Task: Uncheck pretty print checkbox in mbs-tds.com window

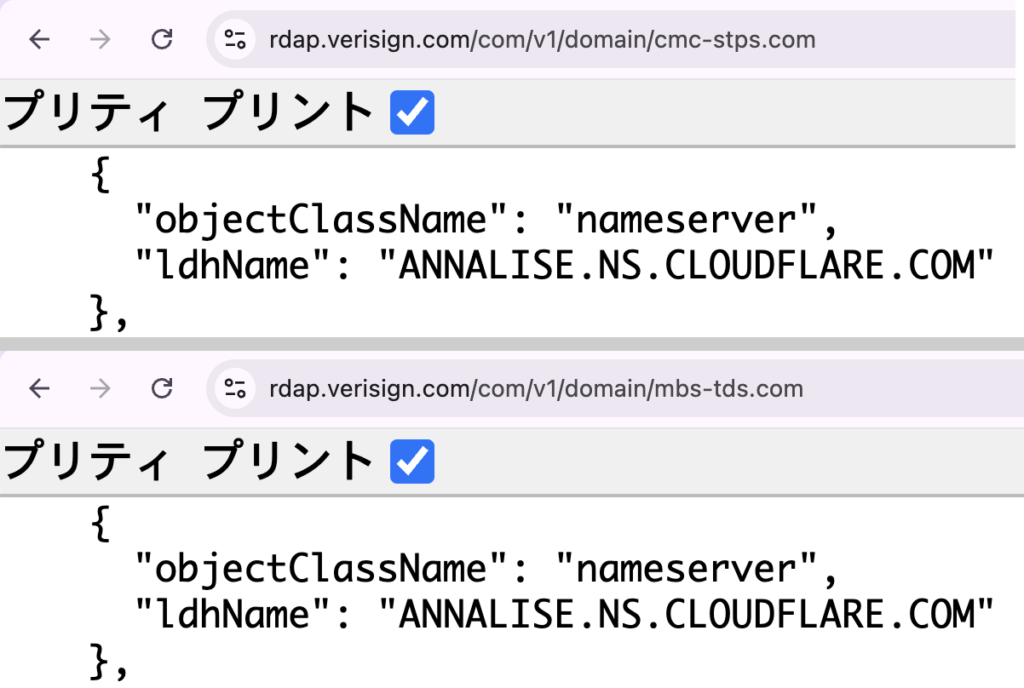Action: pos(412,461)
